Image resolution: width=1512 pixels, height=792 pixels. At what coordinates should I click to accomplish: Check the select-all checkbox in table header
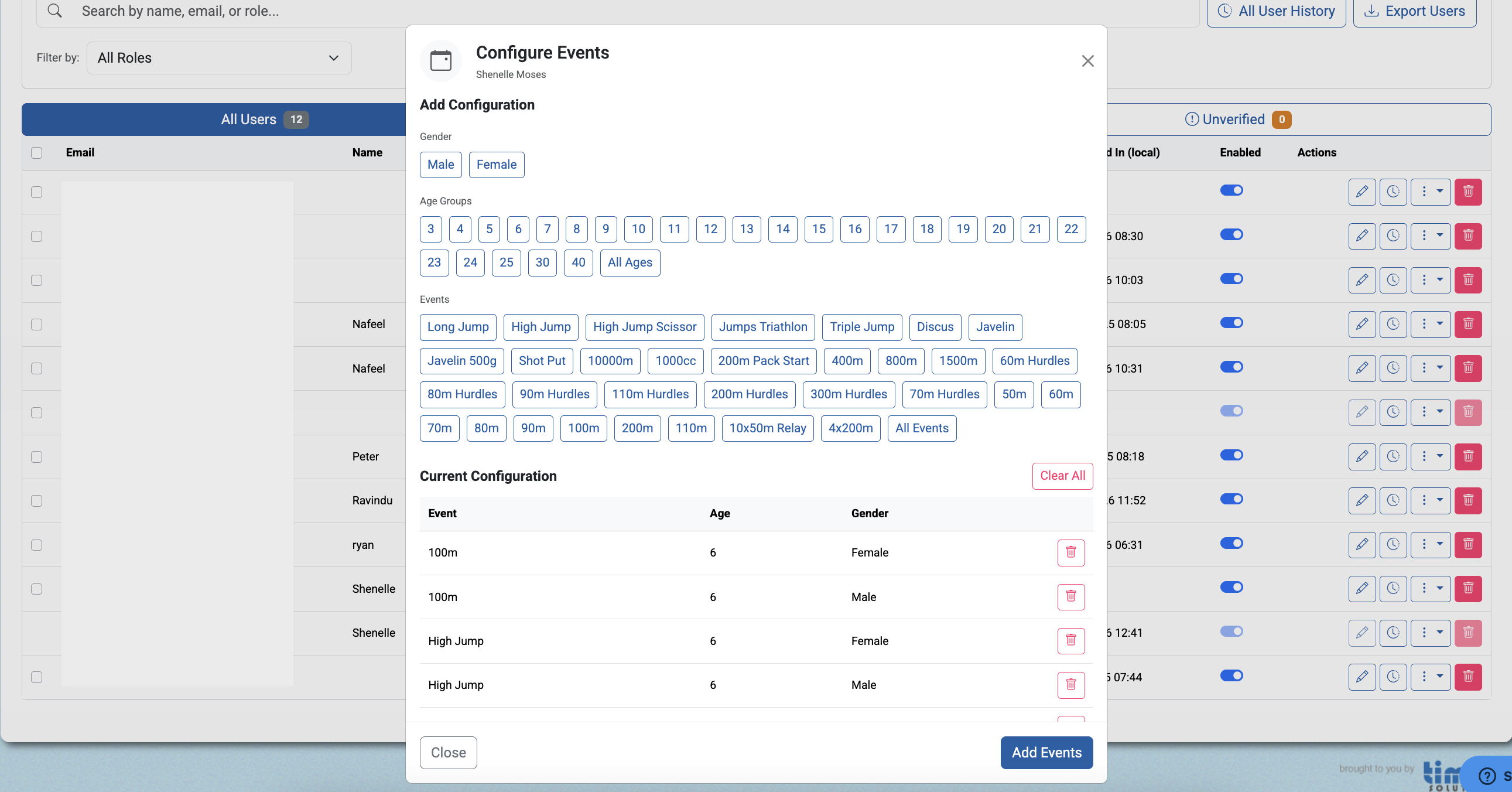[37, 153]
